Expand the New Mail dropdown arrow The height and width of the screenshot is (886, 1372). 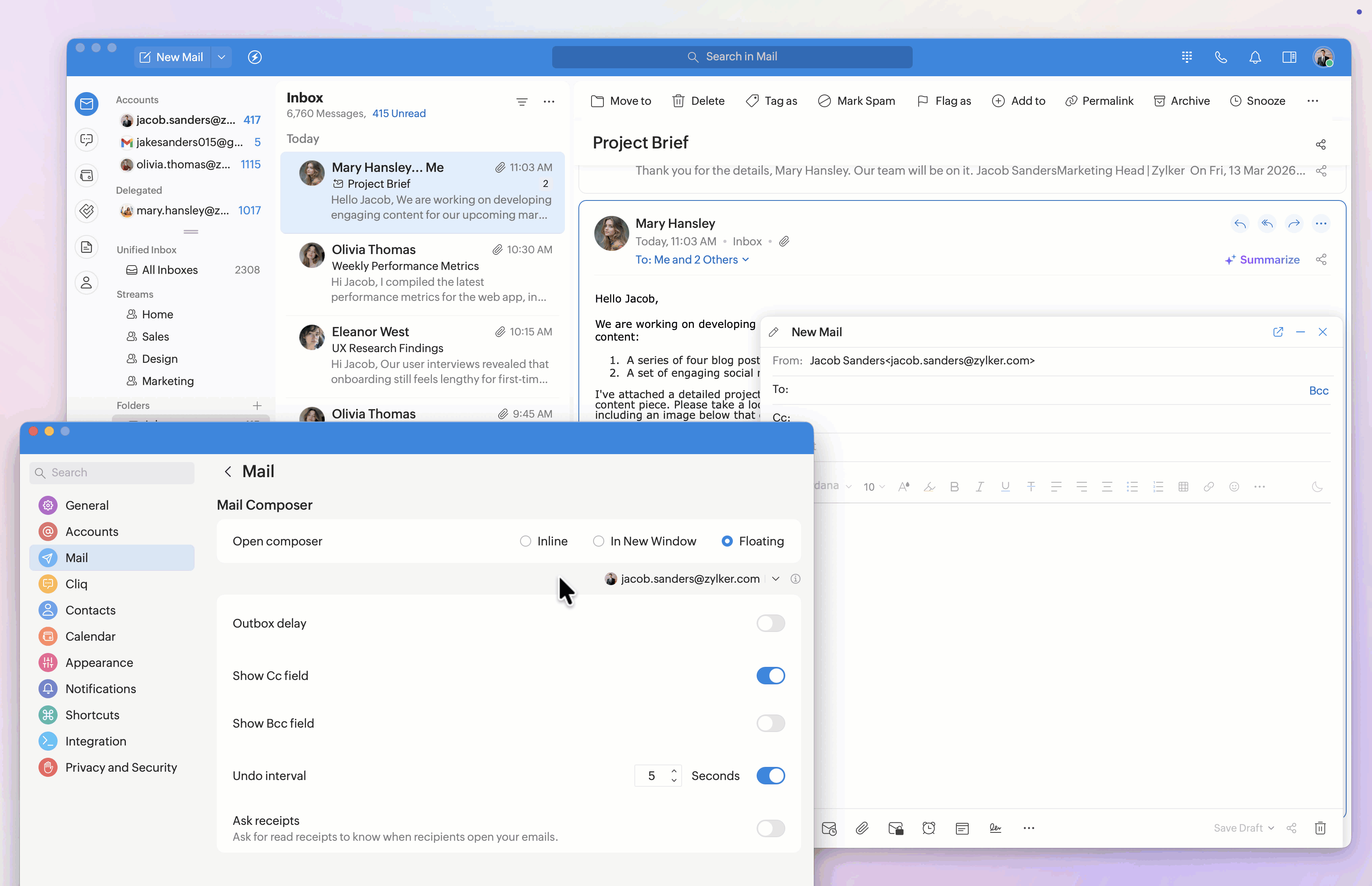pos(222,57)
